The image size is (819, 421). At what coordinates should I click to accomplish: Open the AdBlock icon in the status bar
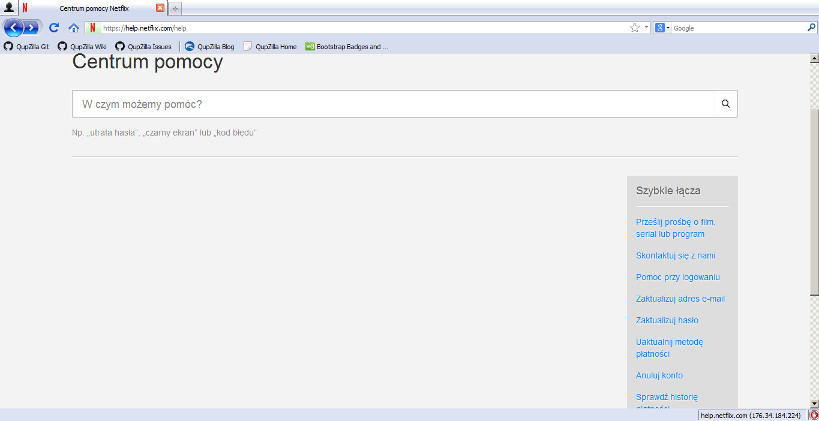(813, 415)
